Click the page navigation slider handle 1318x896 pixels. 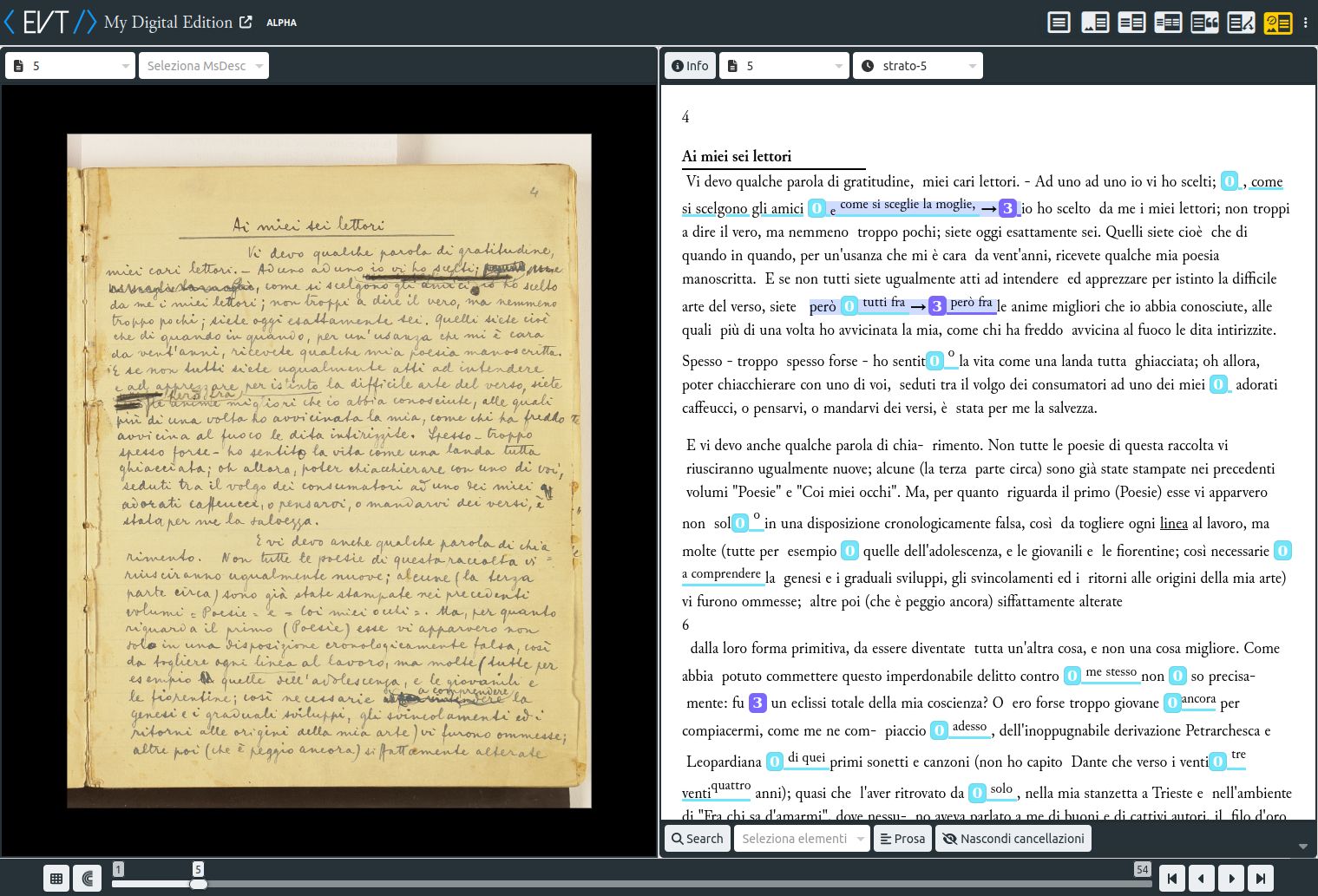click(199, 884)
